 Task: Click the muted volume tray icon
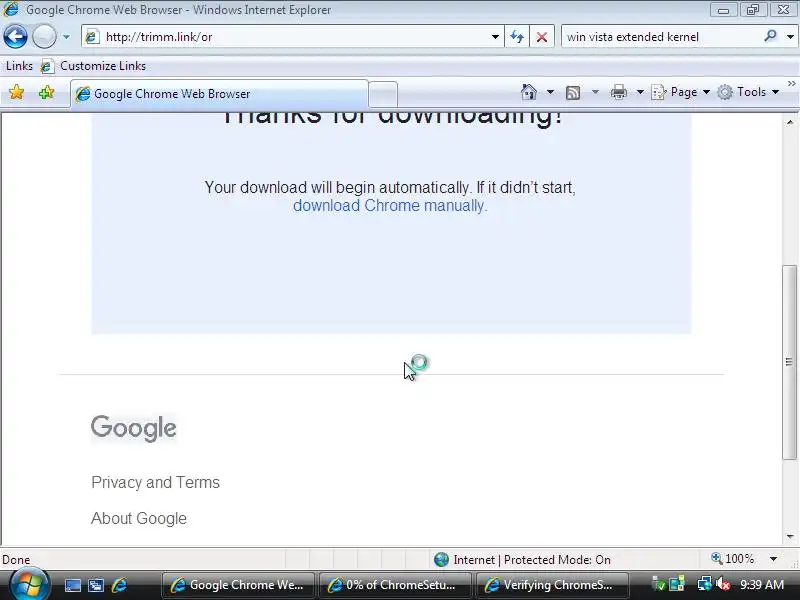coord(722,584)
